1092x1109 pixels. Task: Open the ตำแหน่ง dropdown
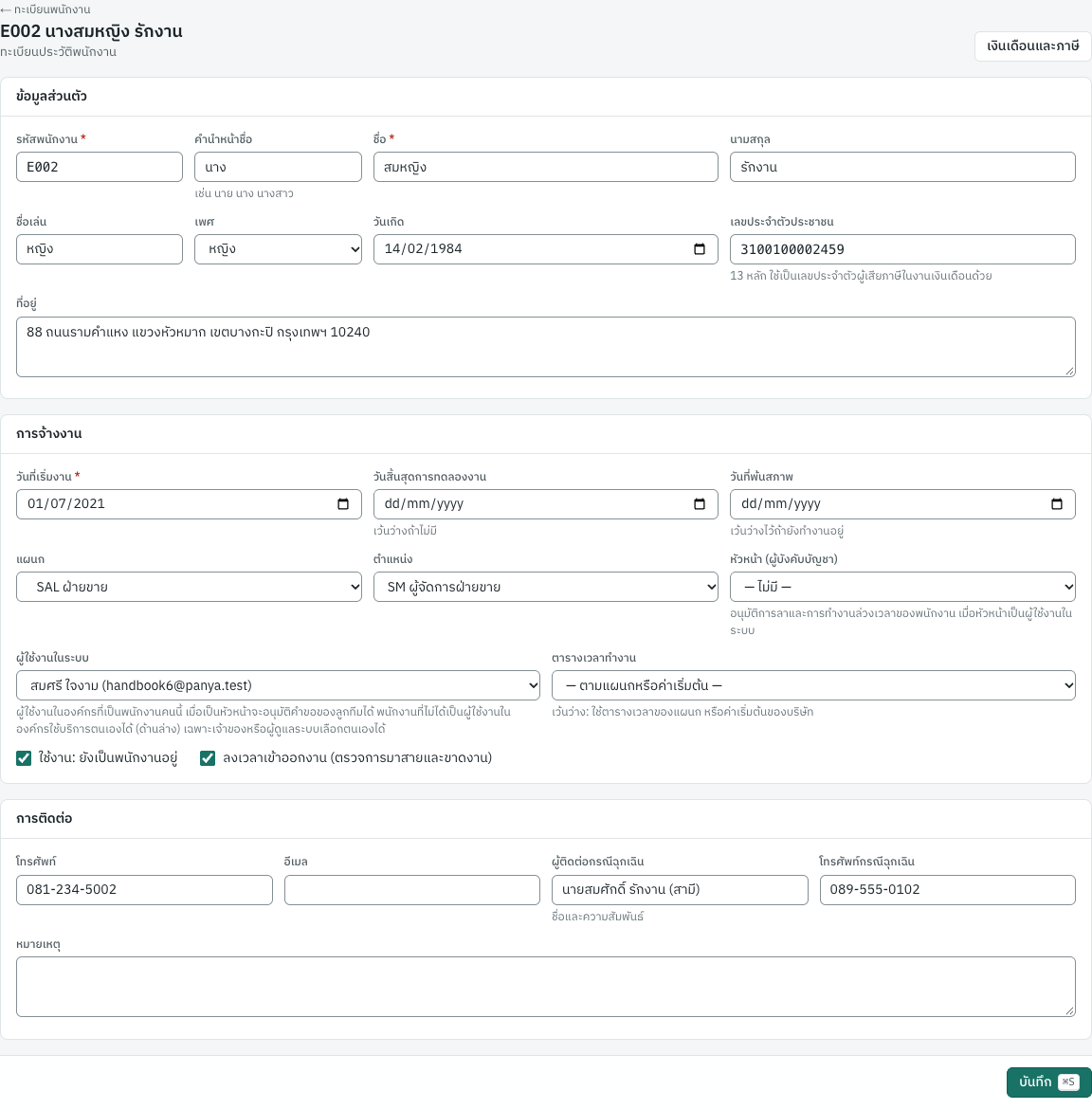tap(545, 587)
